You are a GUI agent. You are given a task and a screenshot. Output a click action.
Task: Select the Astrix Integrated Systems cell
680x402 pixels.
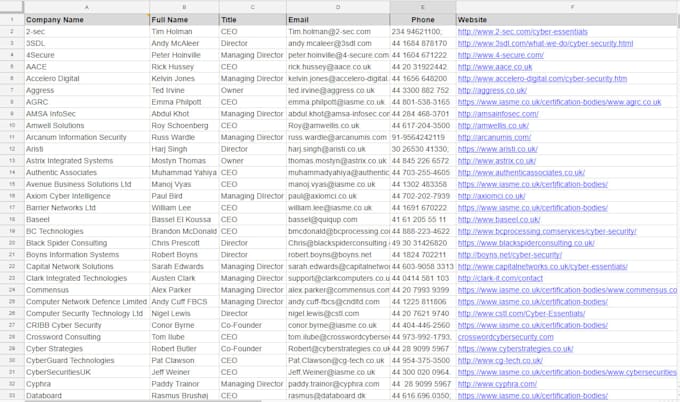coord(87,161)
